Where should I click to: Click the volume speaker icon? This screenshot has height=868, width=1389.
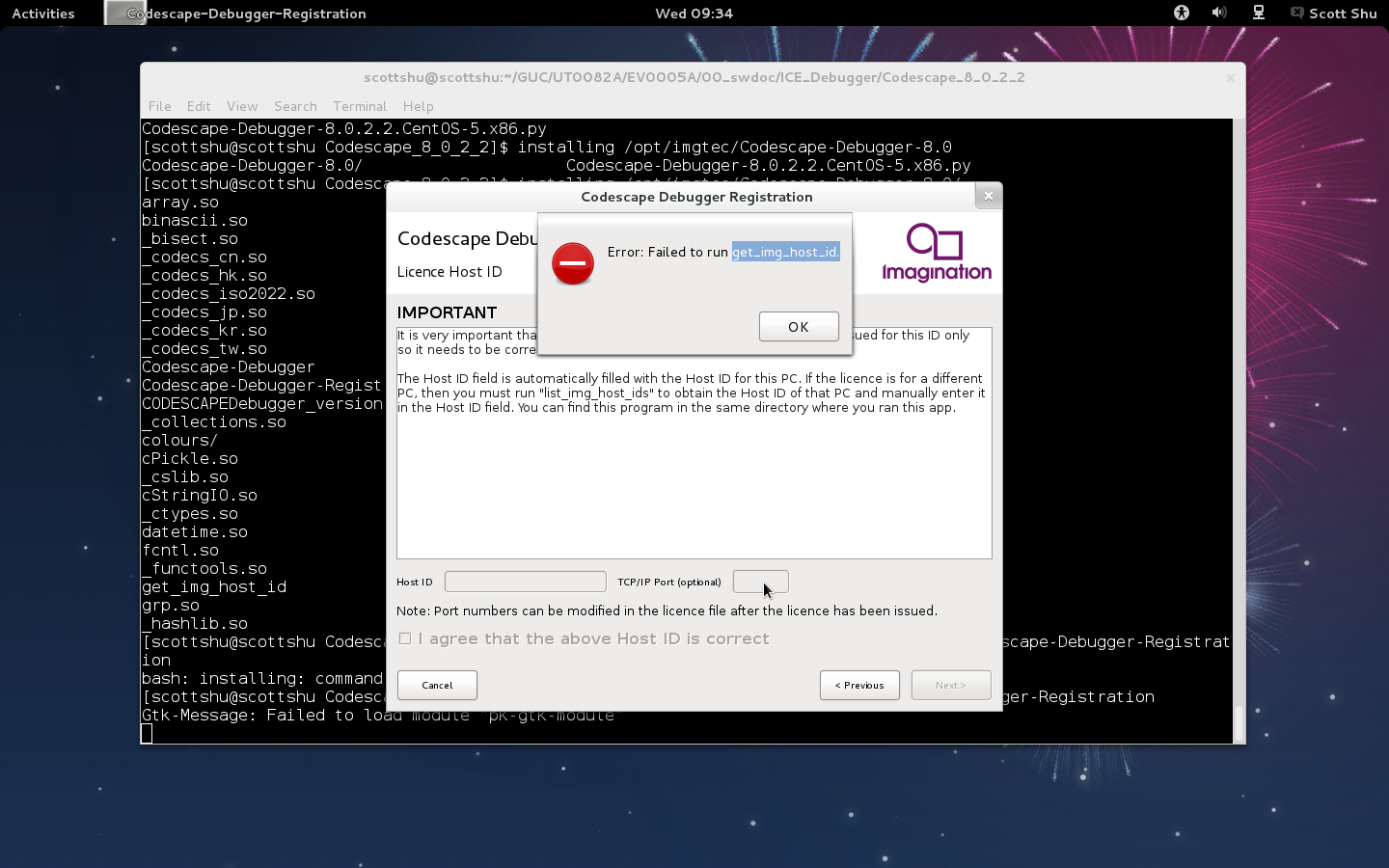coord(1219,13)
